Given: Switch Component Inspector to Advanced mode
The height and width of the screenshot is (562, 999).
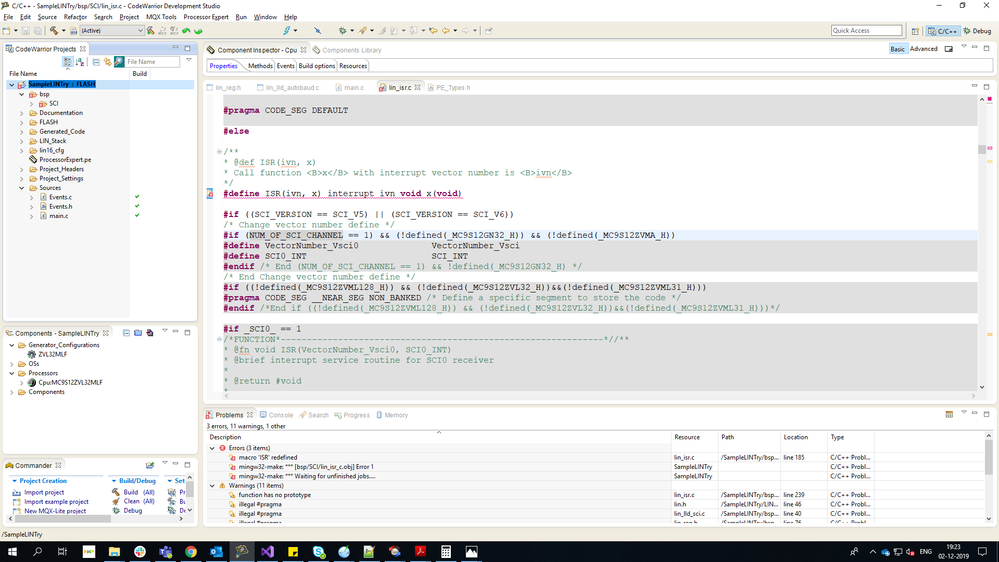Looking at the screenshot, I should coord(923,49).
